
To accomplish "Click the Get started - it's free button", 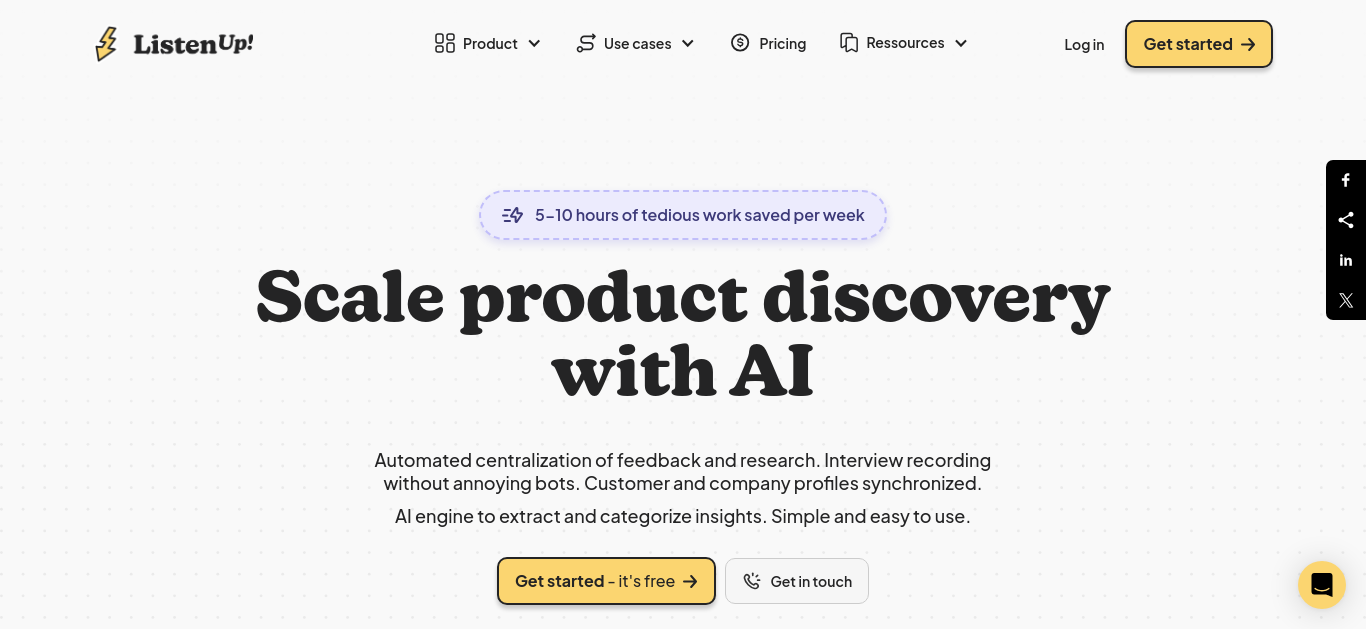I will [x=606, y=581].
